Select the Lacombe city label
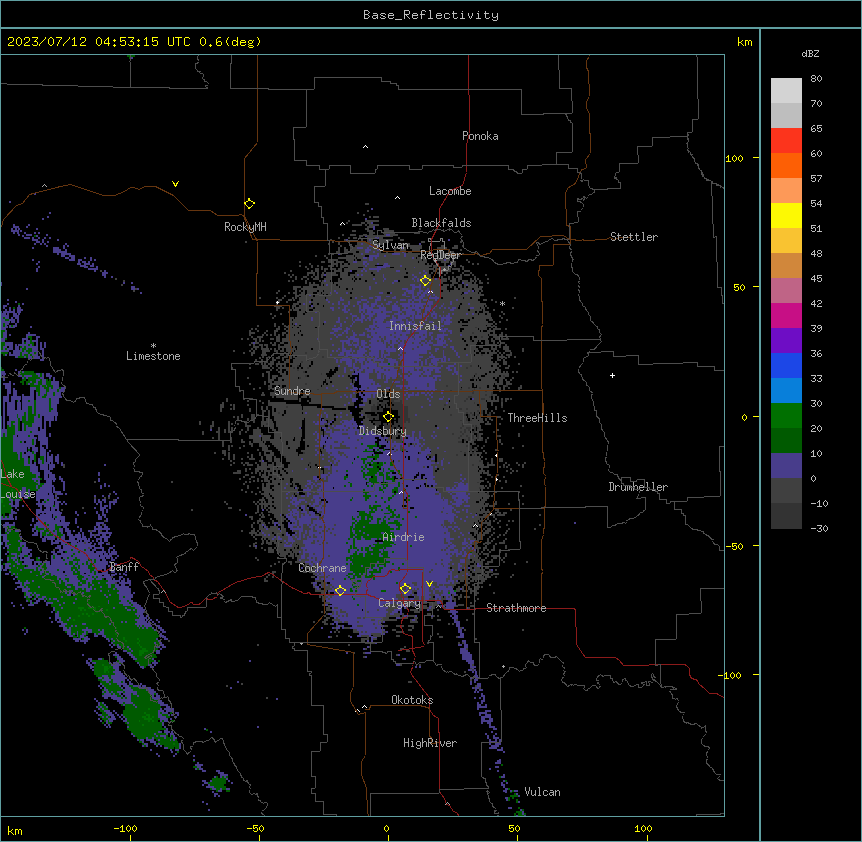862x842 pixels. (x=450, y=191)
